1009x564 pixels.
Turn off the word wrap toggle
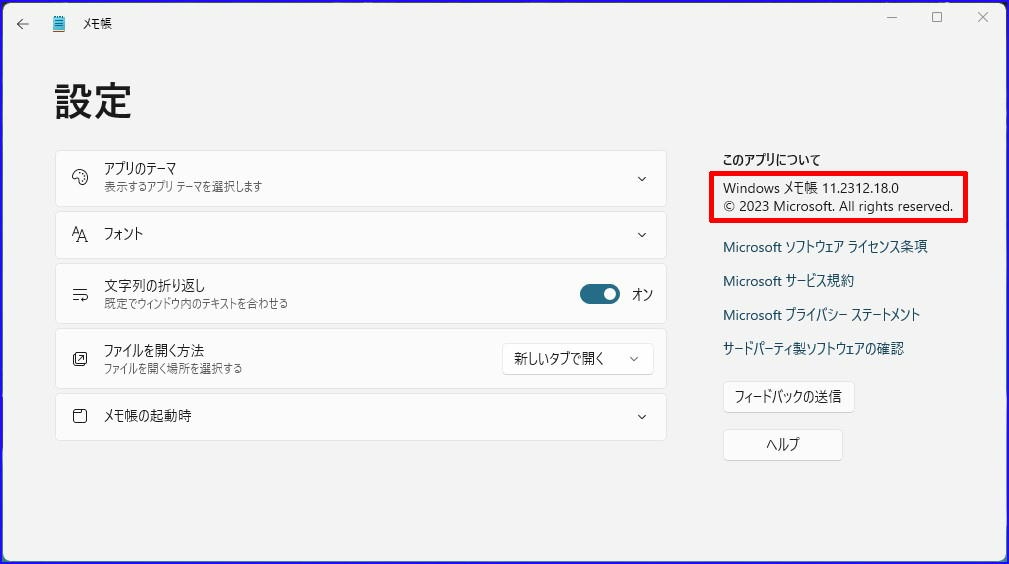[x=600, y=294]
